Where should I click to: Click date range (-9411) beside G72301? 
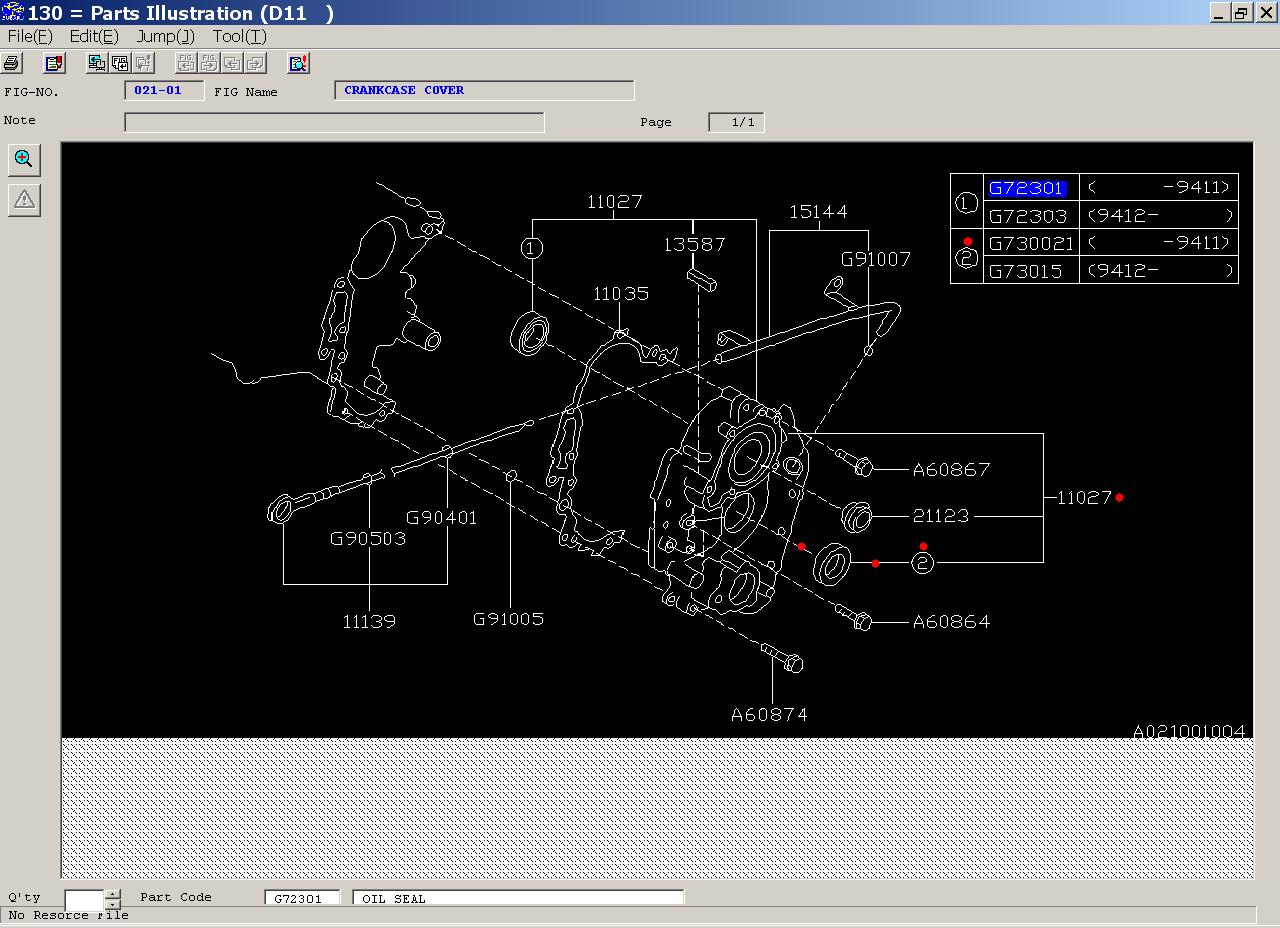1159,188
